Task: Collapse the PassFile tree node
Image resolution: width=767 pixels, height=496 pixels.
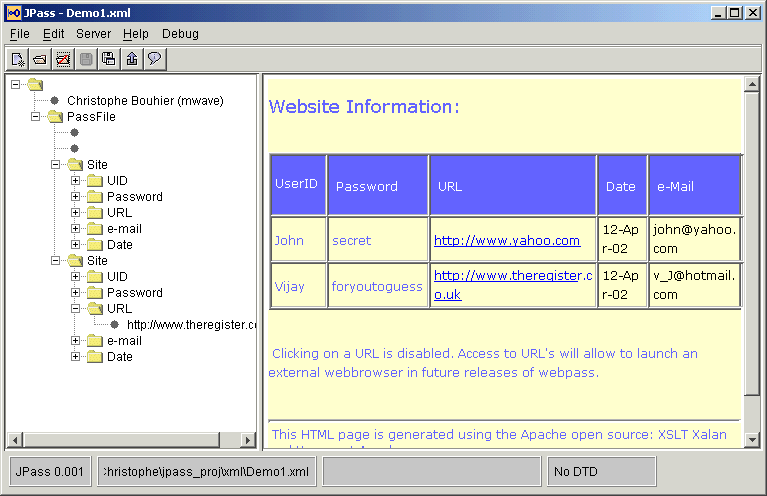Action: [x=36, y=117]
